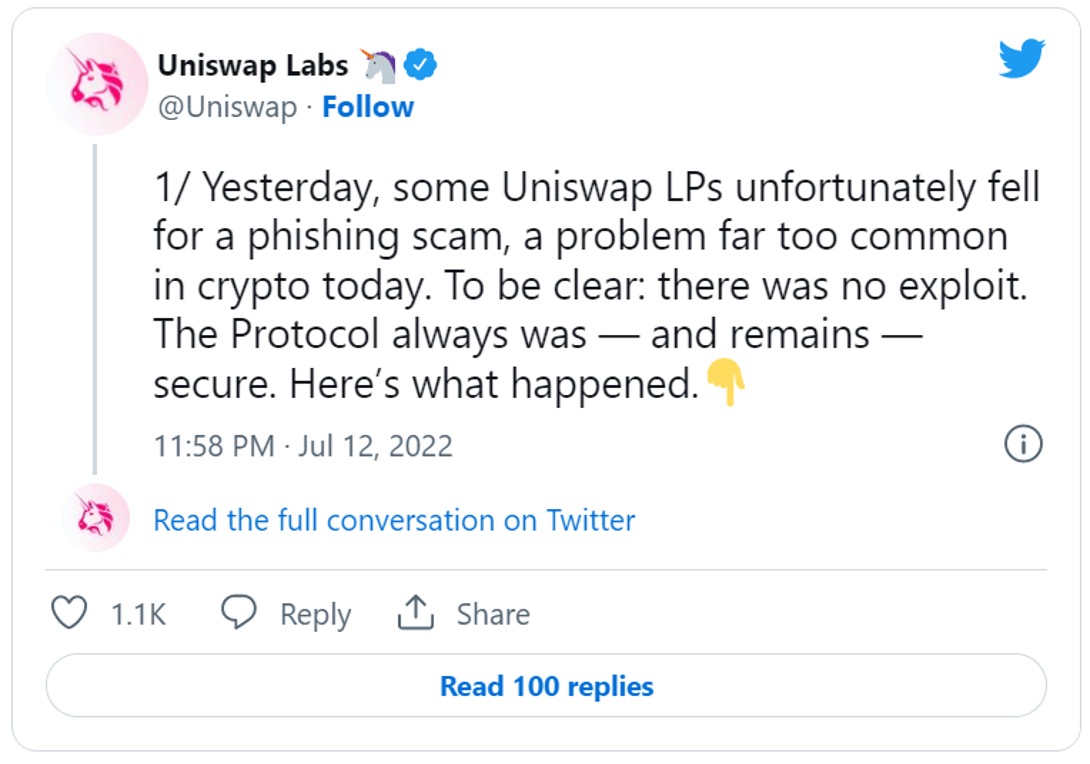Follow the Uniswap account
The height and width of the screenshot is (764, 1090).
tap(368, 106)
